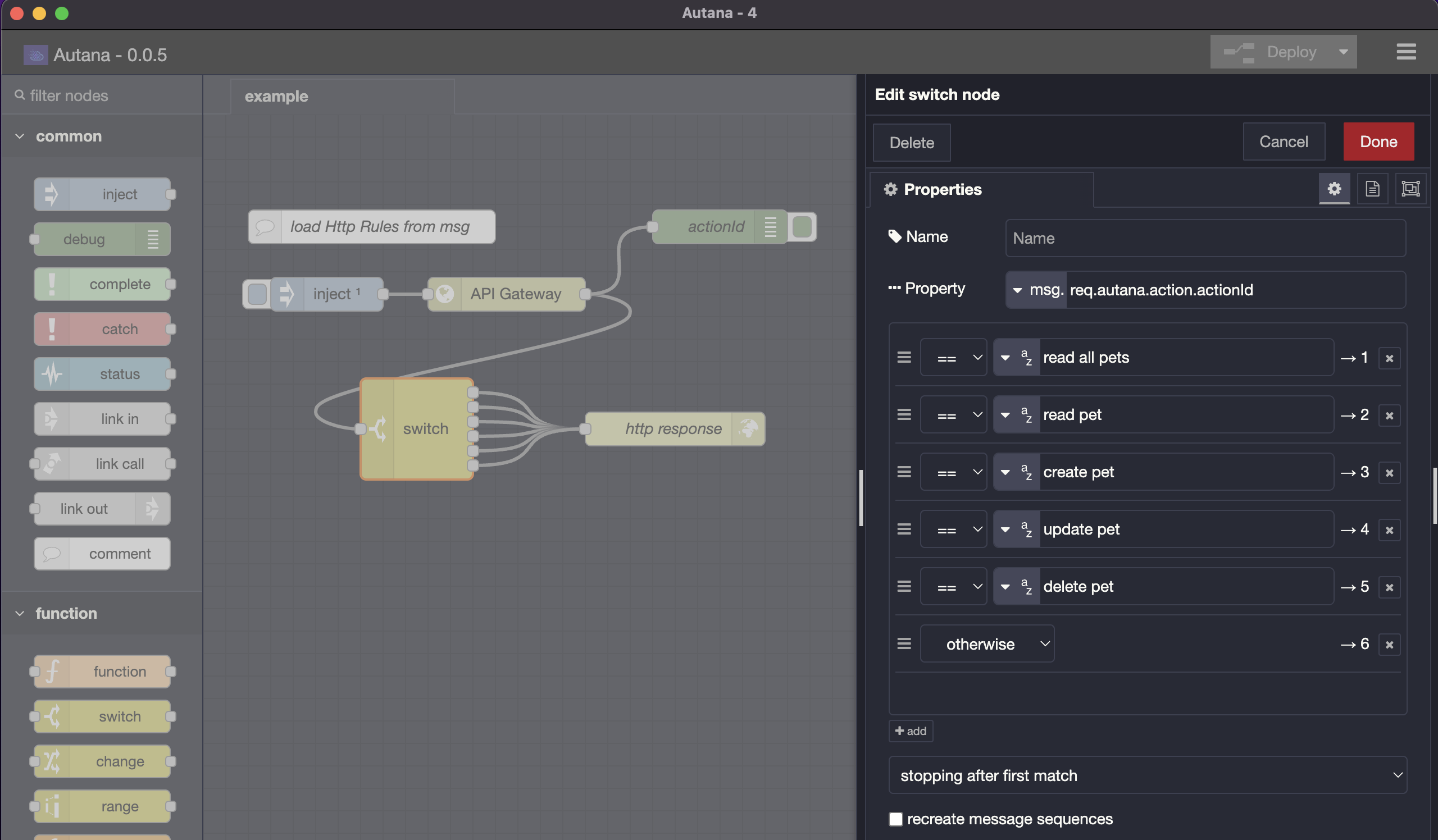Click the API Gateway node icon

445,294
